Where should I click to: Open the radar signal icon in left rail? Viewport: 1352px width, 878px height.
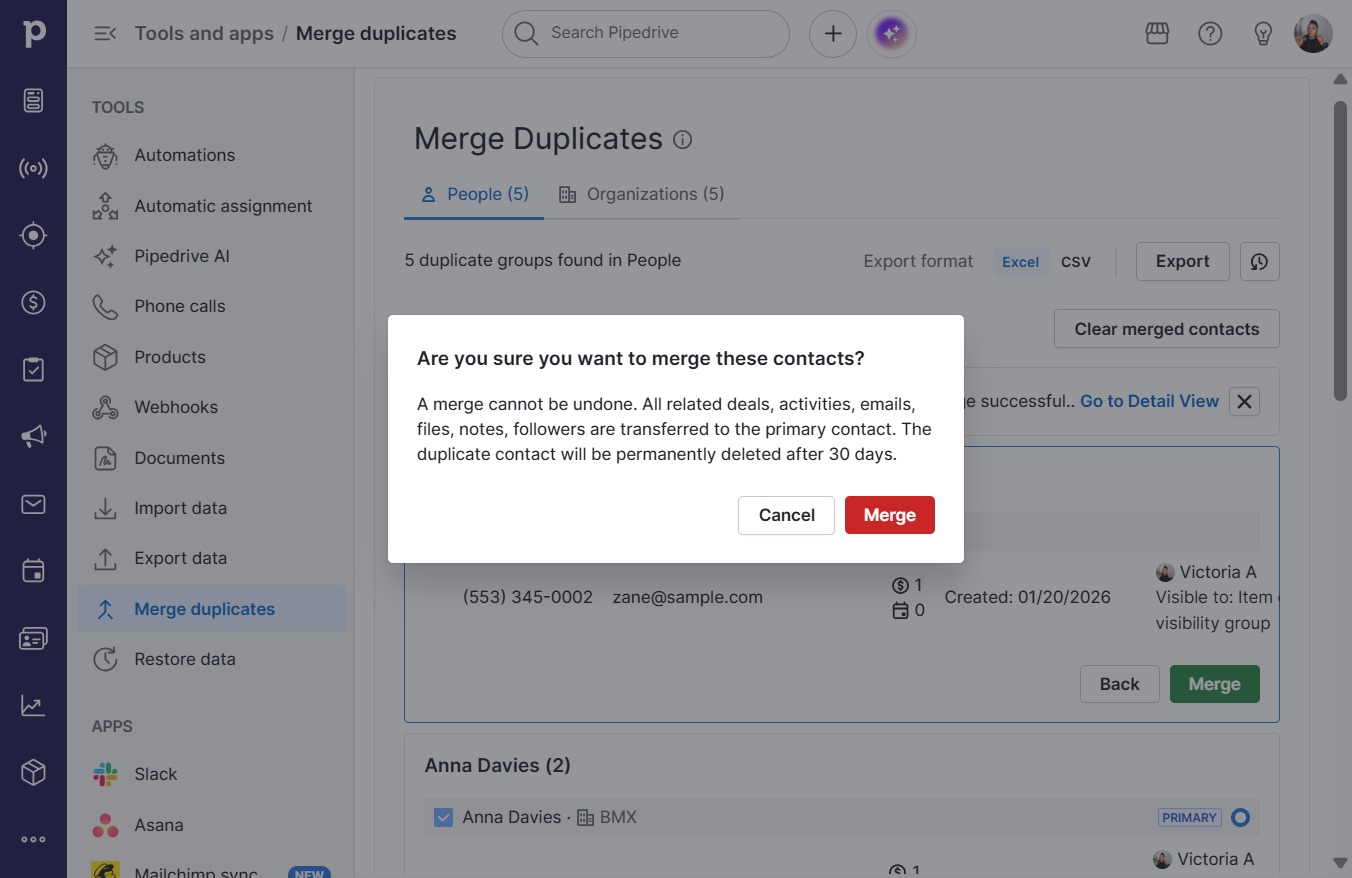tap(34, 168)
